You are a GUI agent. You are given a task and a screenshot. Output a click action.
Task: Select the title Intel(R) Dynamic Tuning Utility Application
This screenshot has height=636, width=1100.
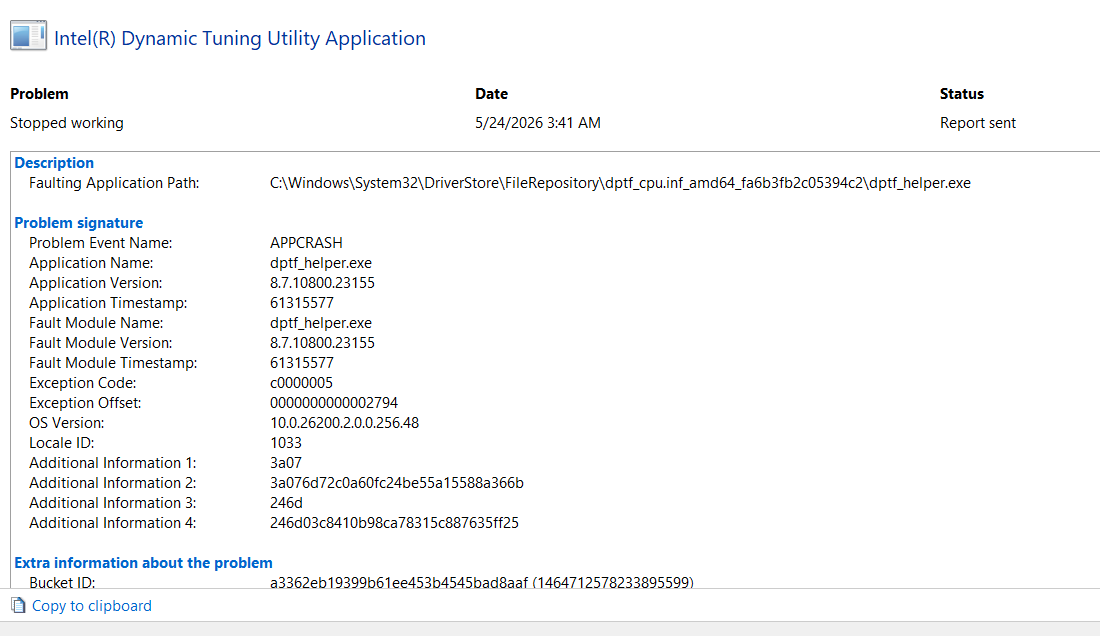tap(240, 38)
